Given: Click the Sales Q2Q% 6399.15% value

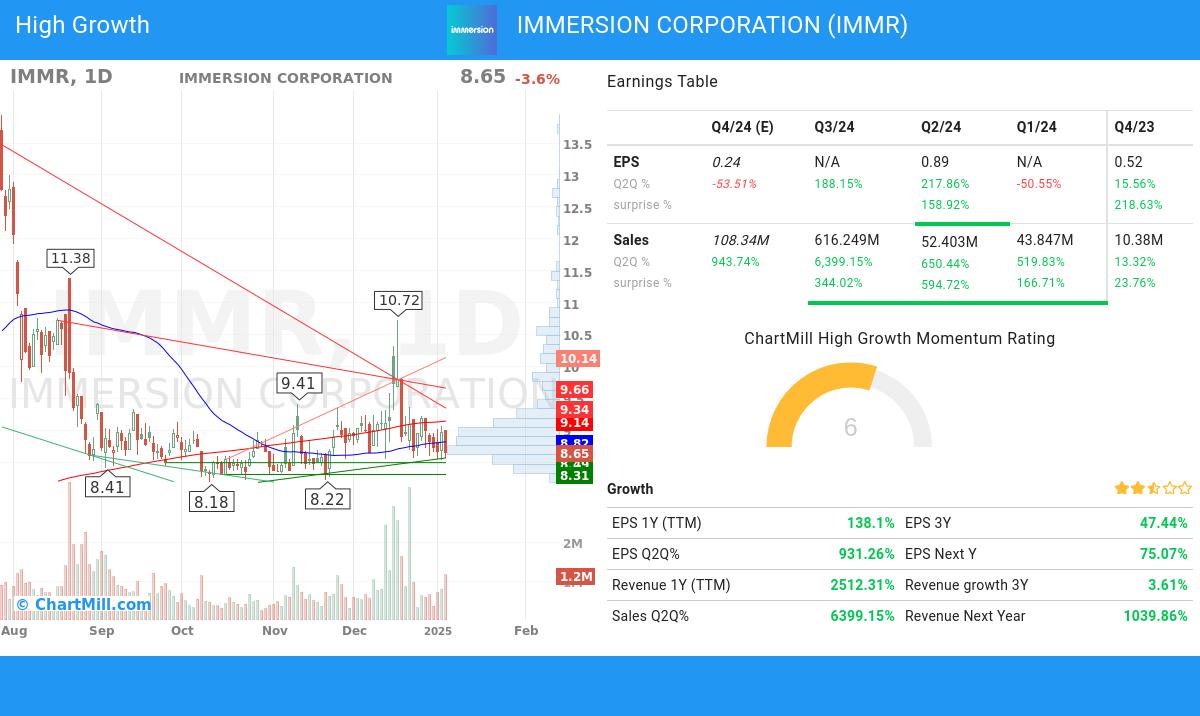Looking at the screenshot, I should (x=862, y=616).
